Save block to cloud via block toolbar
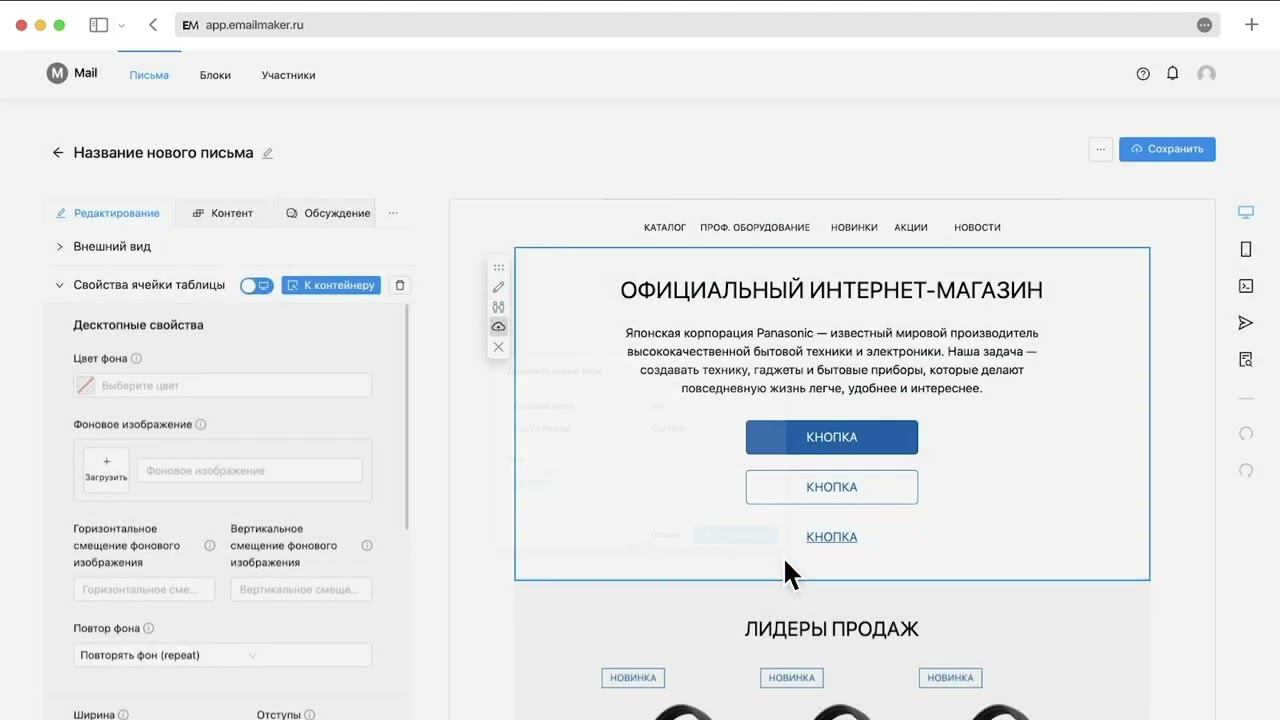Screen dimensions: 1280x720 pos(498,327)
